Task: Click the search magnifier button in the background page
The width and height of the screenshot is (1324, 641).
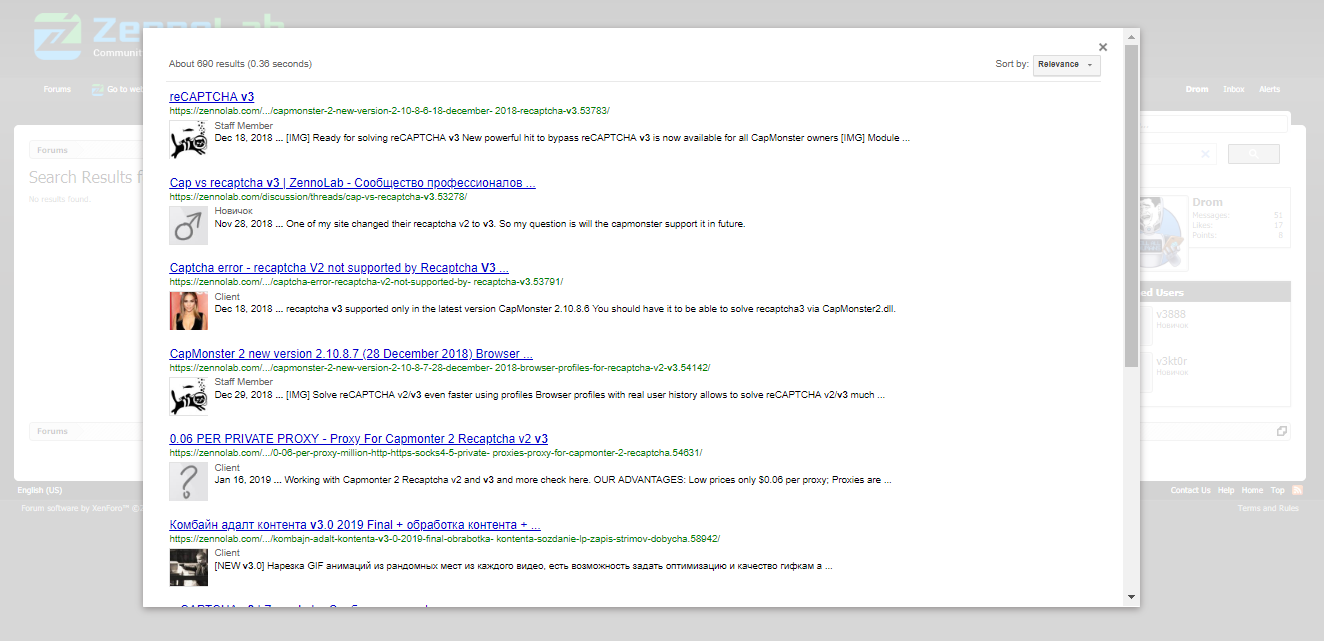Action: (x=1253, y=154)
